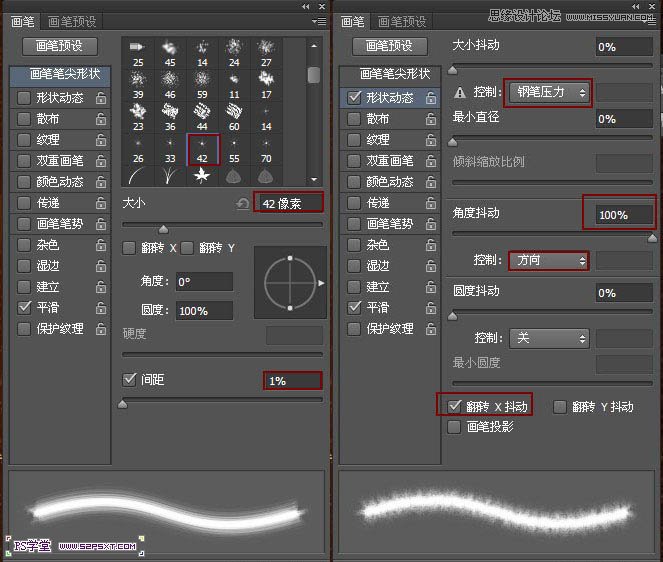Select the size-26 brush tip

click(138, 150)
